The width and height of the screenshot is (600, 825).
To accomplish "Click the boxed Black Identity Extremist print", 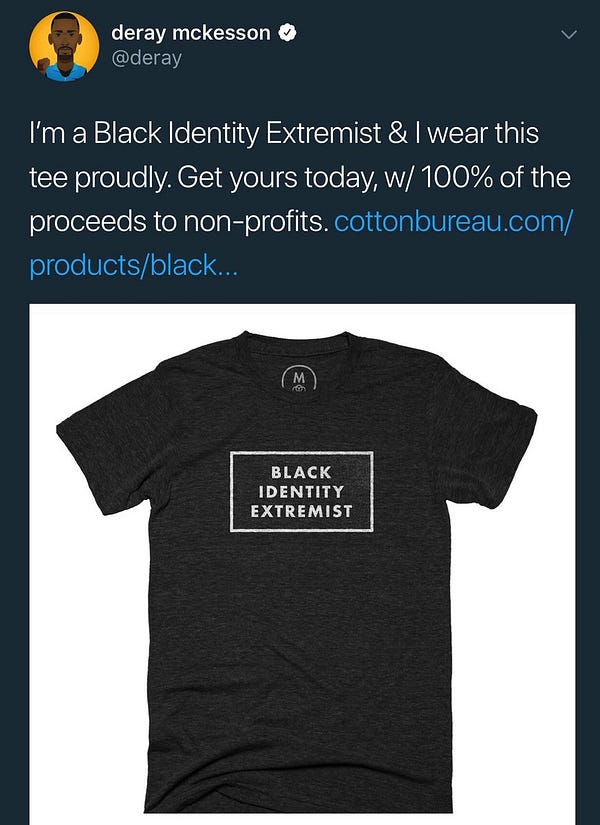I will click(x=302, y=491).
